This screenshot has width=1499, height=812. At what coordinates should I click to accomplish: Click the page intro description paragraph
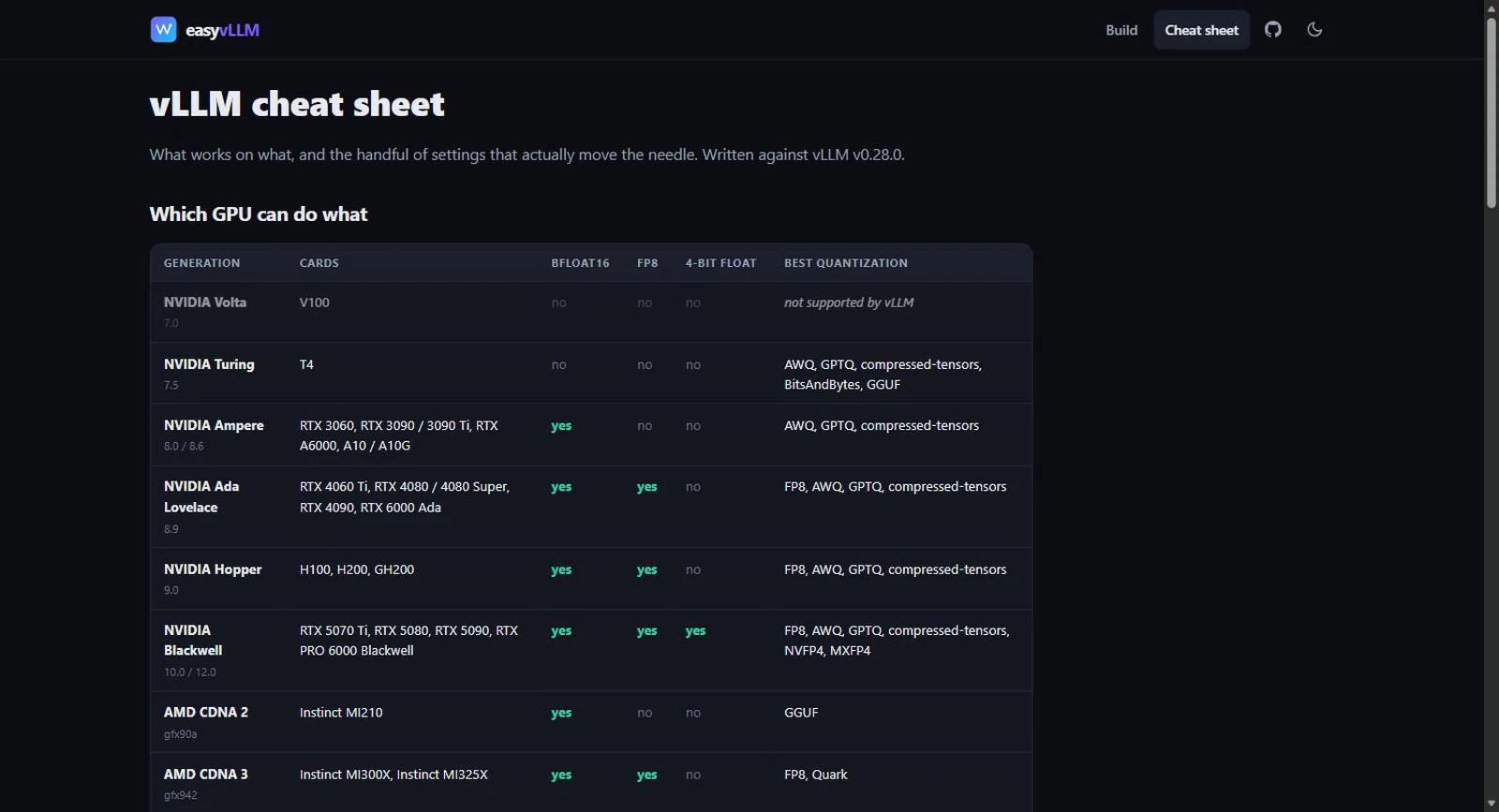coord(527,155)
